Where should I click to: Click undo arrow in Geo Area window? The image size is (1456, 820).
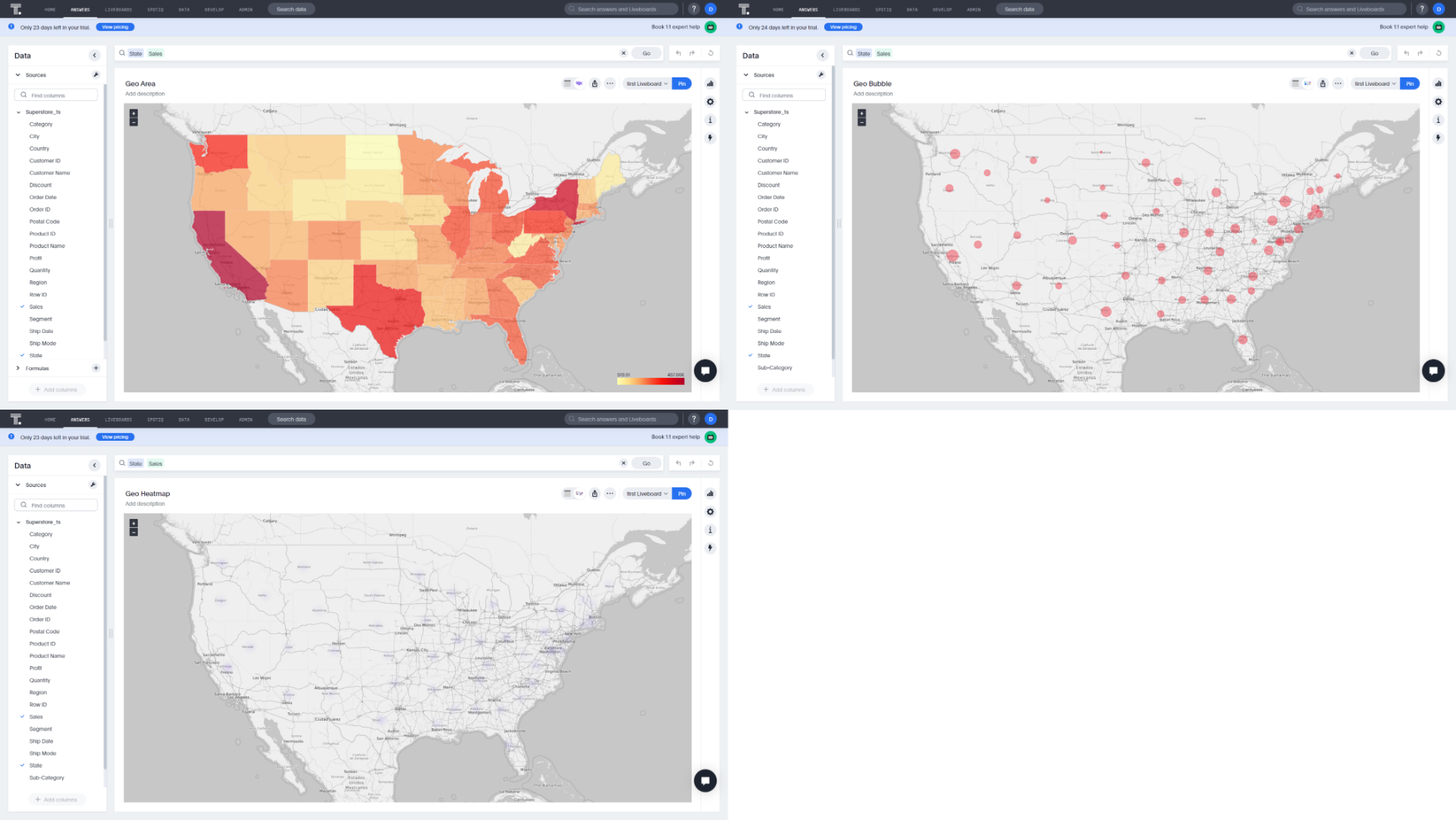(678, 53)
